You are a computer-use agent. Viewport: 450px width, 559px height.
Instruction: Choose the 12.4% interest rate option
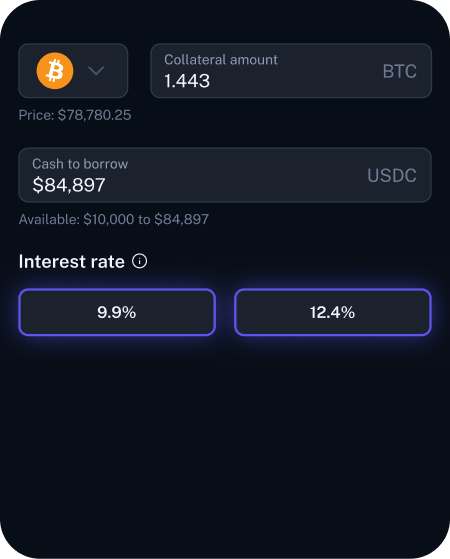333,312
